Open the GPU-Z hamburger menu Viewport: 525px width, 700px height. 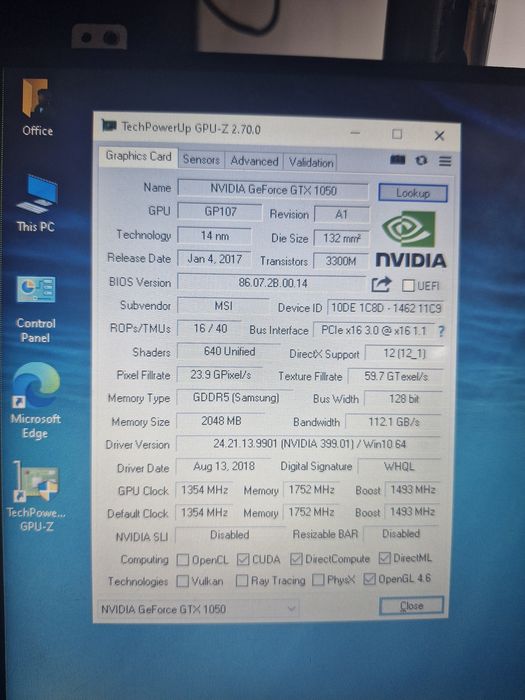(x=445, y=161)
